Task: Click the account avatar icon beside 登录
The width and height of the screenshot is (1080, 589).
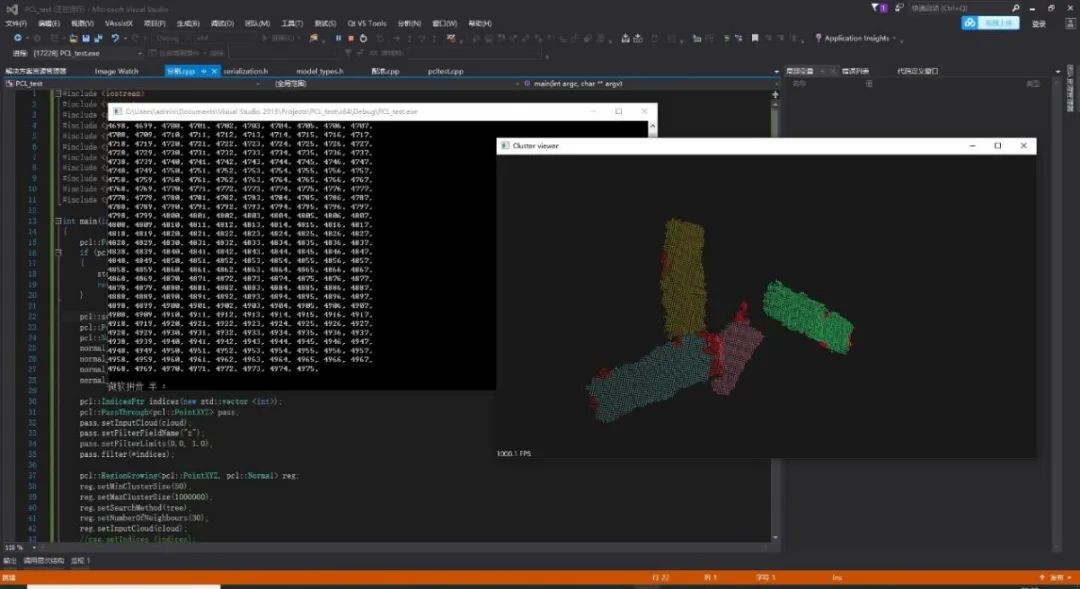Action: pos(1070,23)
